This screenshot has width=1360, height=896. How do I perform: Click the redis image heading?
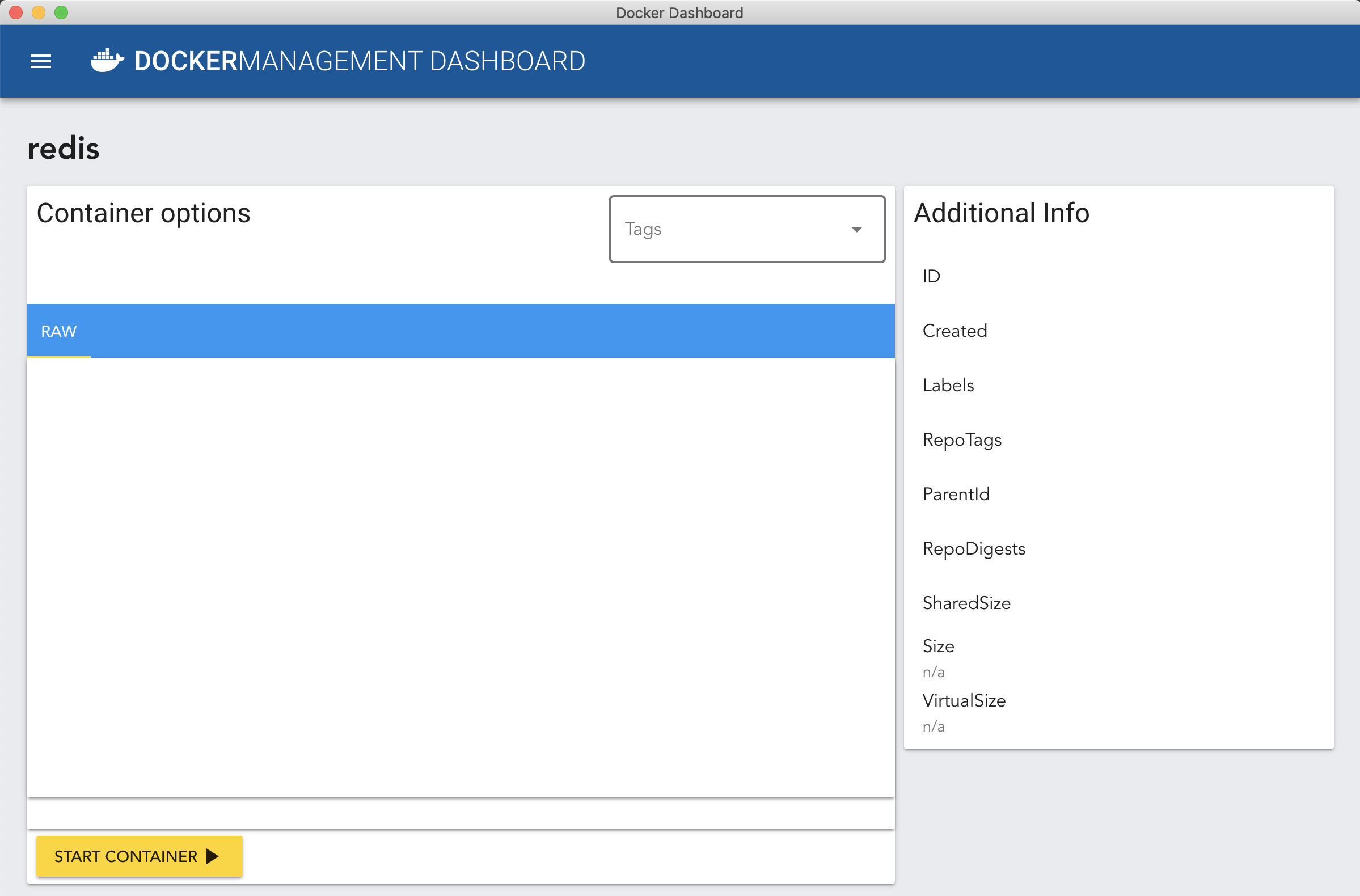64,149
